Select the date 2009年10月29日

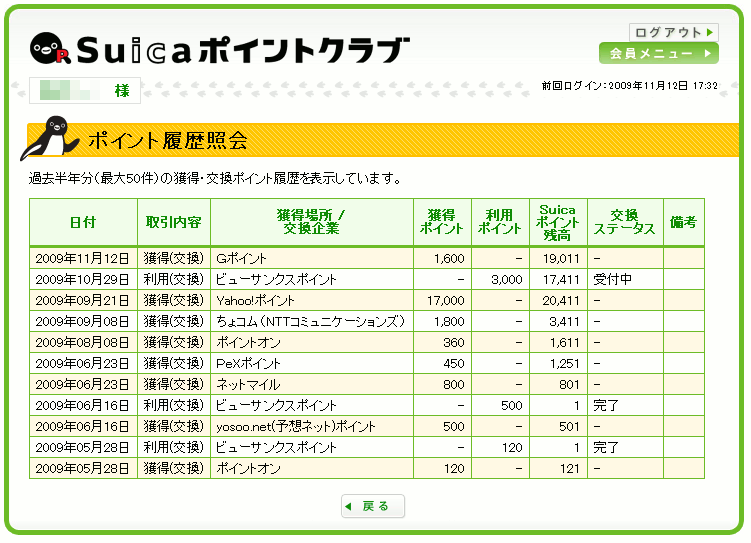click(x=82, y=280)
